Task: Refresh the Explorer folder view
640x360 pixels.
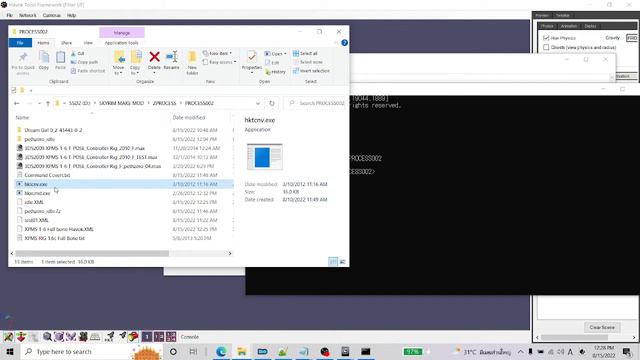Action: coord(272,103)
